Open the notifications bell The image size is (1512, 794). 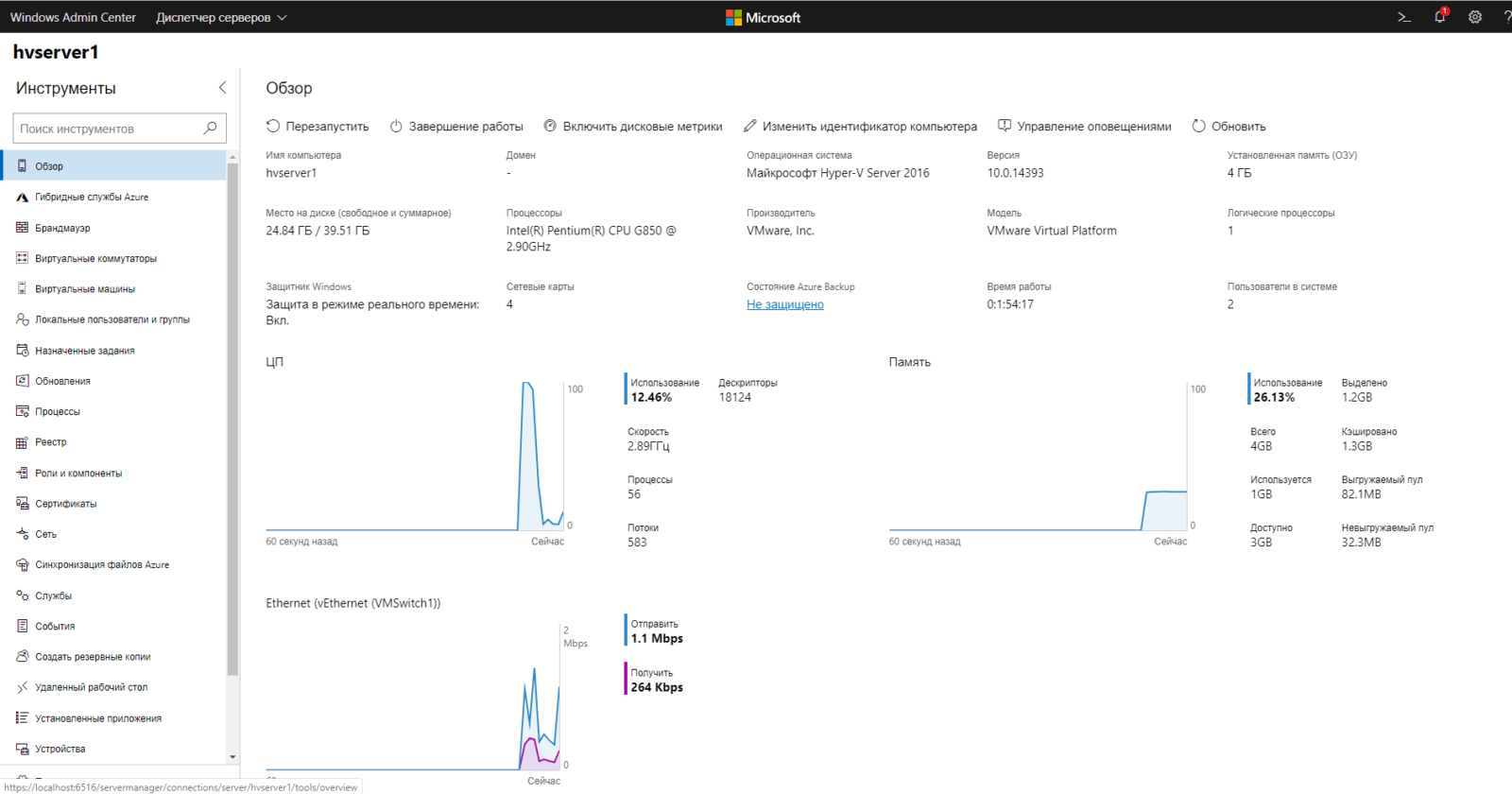pos(1440,16)
